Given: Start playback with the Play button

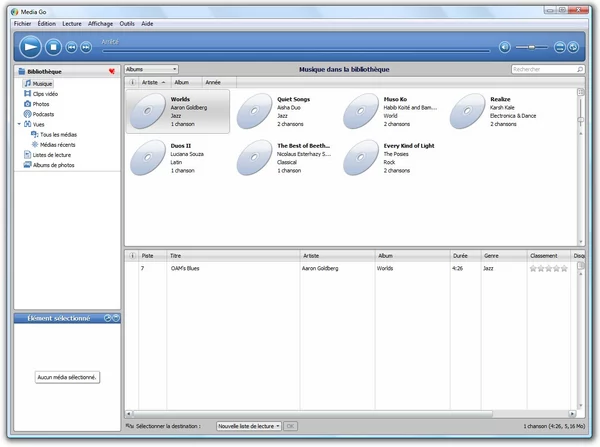Looking at the screenshot, I should [30, 47].
